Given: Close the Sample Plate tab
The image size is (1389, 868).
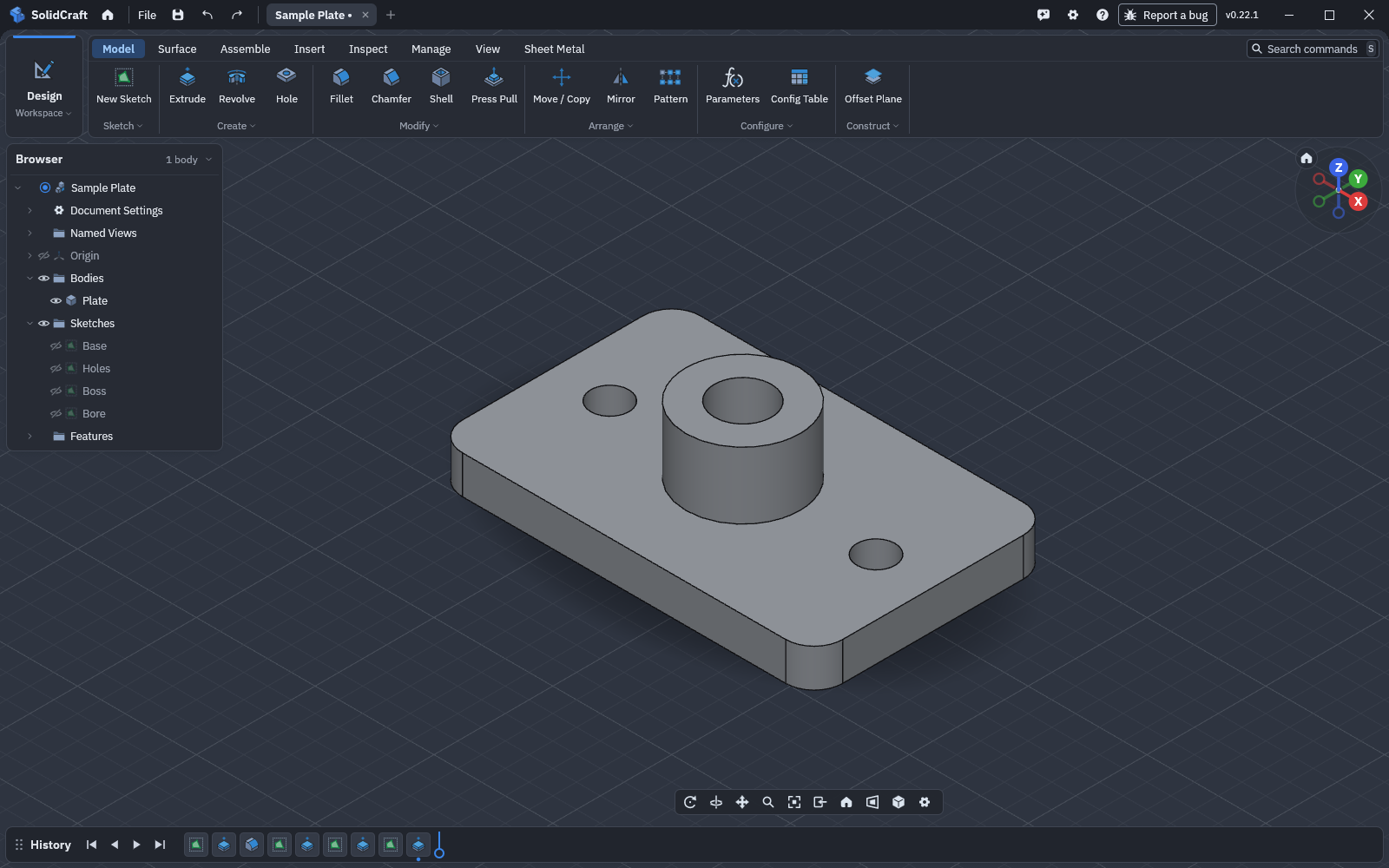Looking at the screenshot, I should coord(365,15).
